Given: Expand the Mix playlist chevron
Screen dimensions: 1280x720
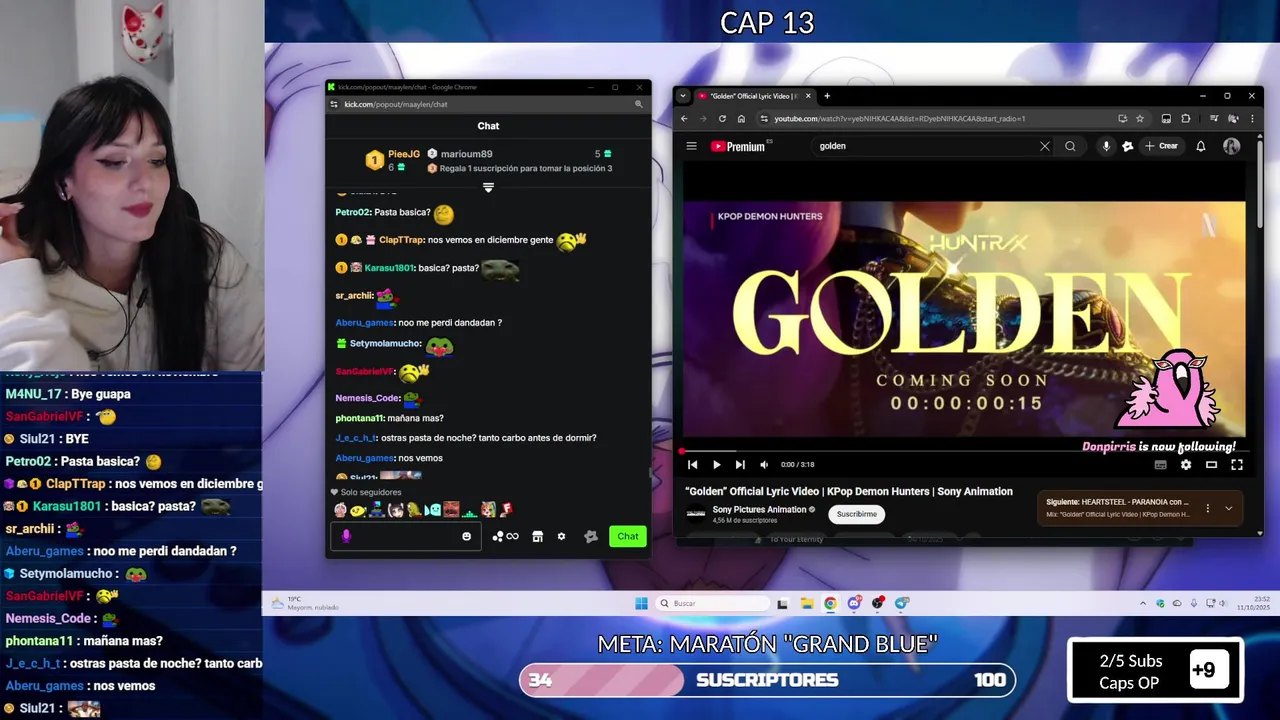Looking at the screenshot, I should coord(1229,508).
